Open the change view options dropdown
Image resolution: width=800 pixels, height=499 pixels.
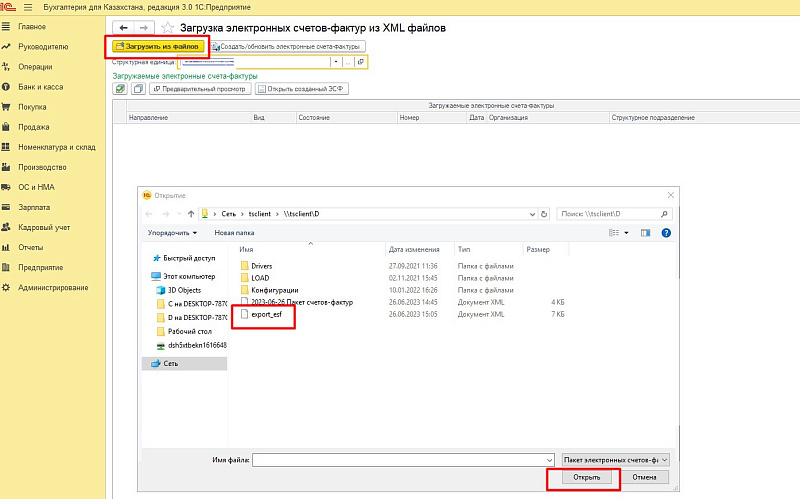(628, 232)
